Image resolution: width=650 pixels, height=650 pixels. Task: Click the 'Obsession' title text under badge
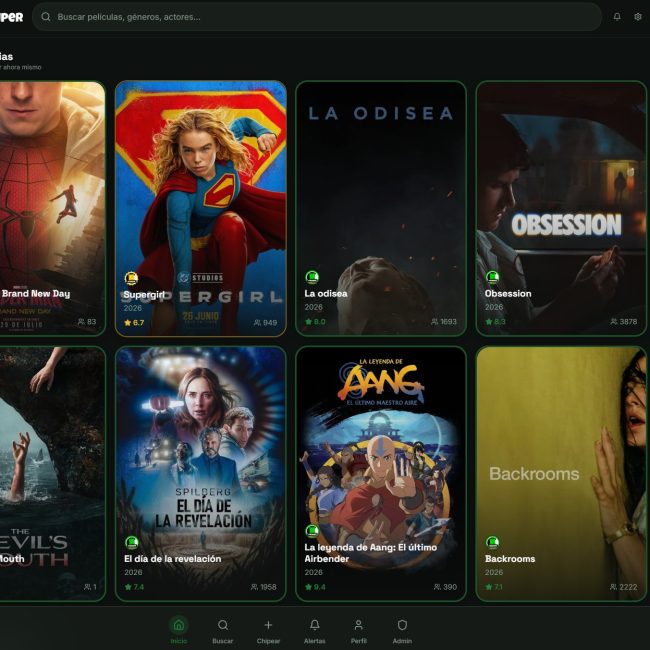[508, 293]
